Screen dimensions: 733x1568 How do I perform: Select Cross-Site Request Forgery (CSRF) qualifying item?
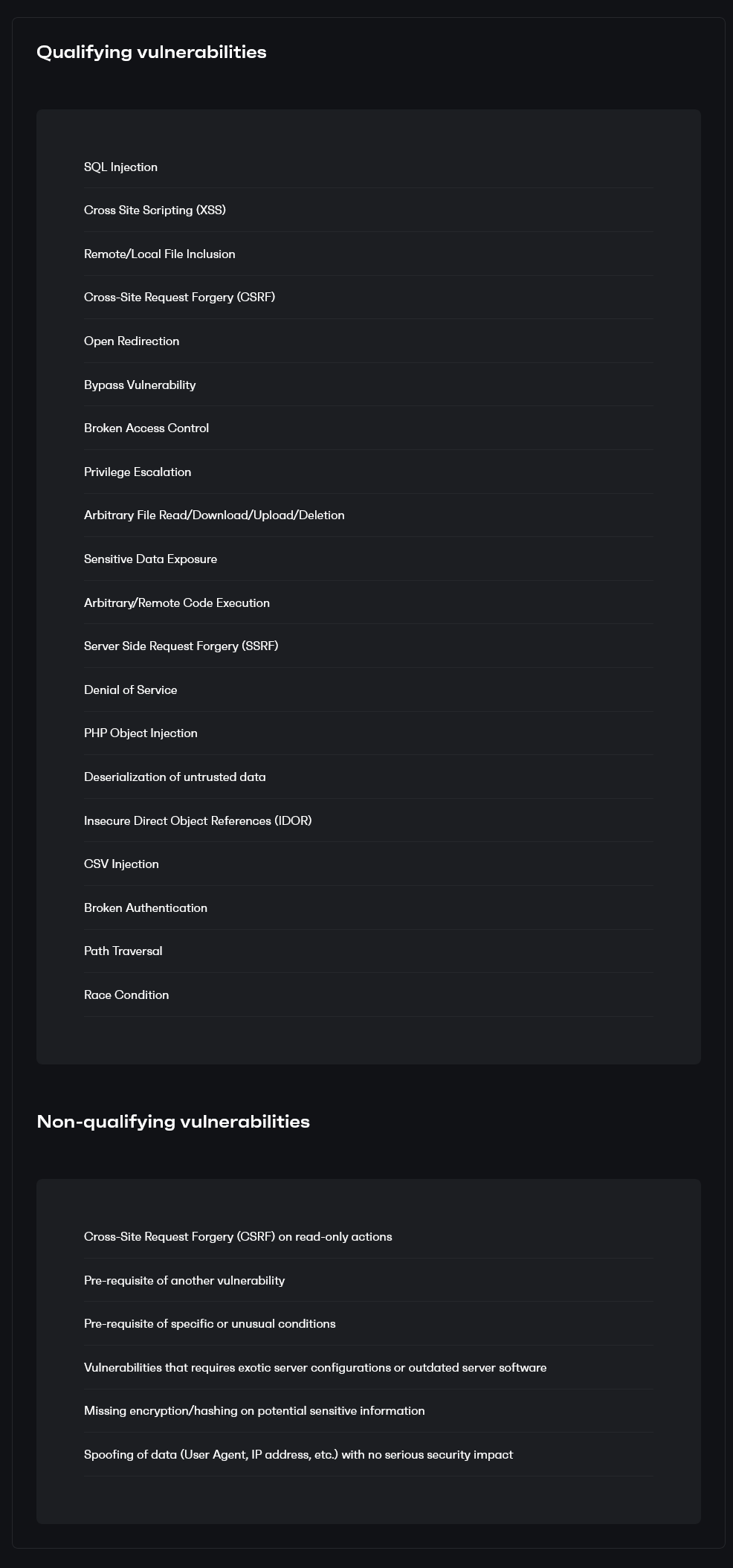point(369,298)
